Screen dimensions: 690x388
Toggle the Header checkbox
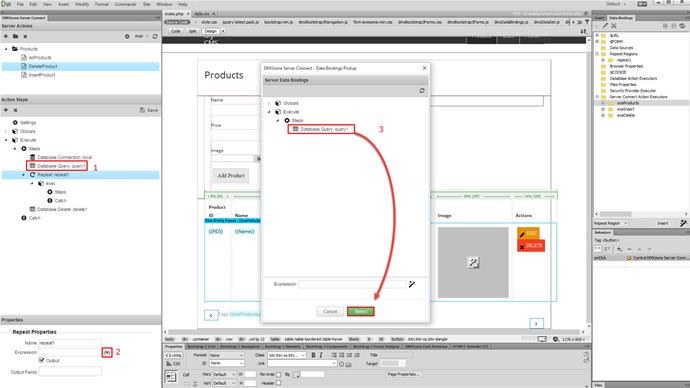tap(278, 383)
